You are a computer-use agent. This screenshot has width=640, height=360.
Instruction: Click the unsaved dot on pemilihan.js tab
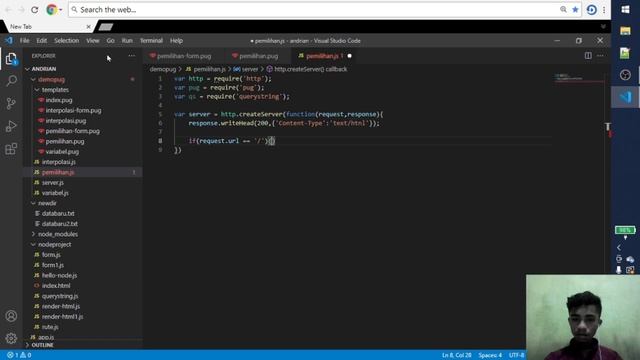350,56
